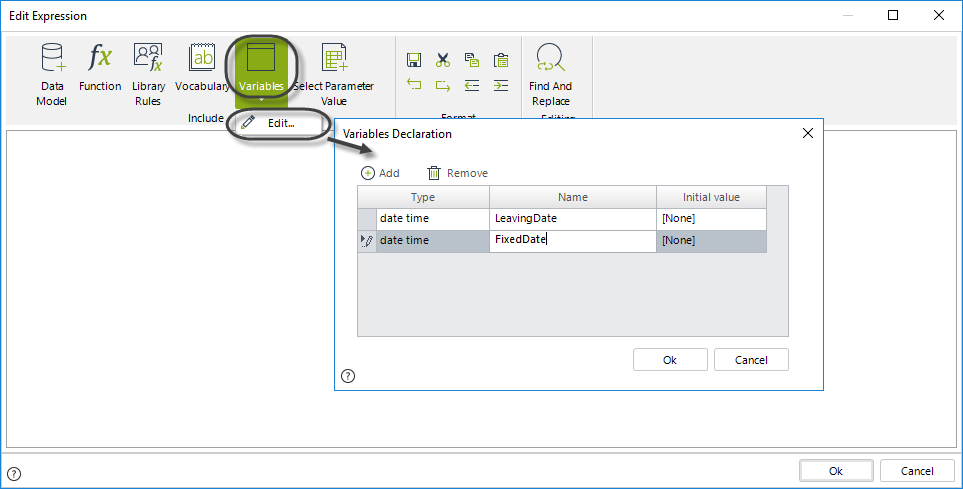The height and width of the screenshot is (489, 963).
Task: Open the Data Model tool
Action: tap(51, 74)
